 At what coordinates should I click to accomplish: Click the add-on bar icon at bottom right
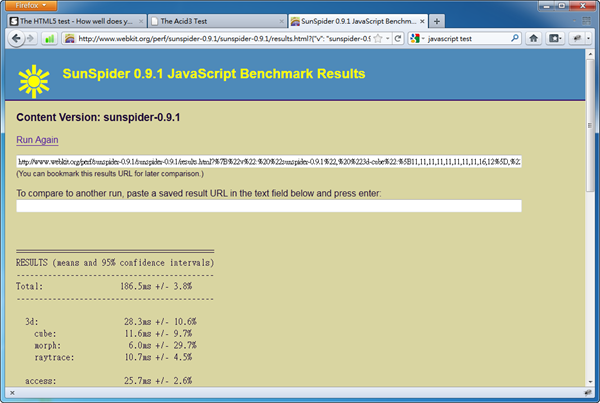pos(588,392)
